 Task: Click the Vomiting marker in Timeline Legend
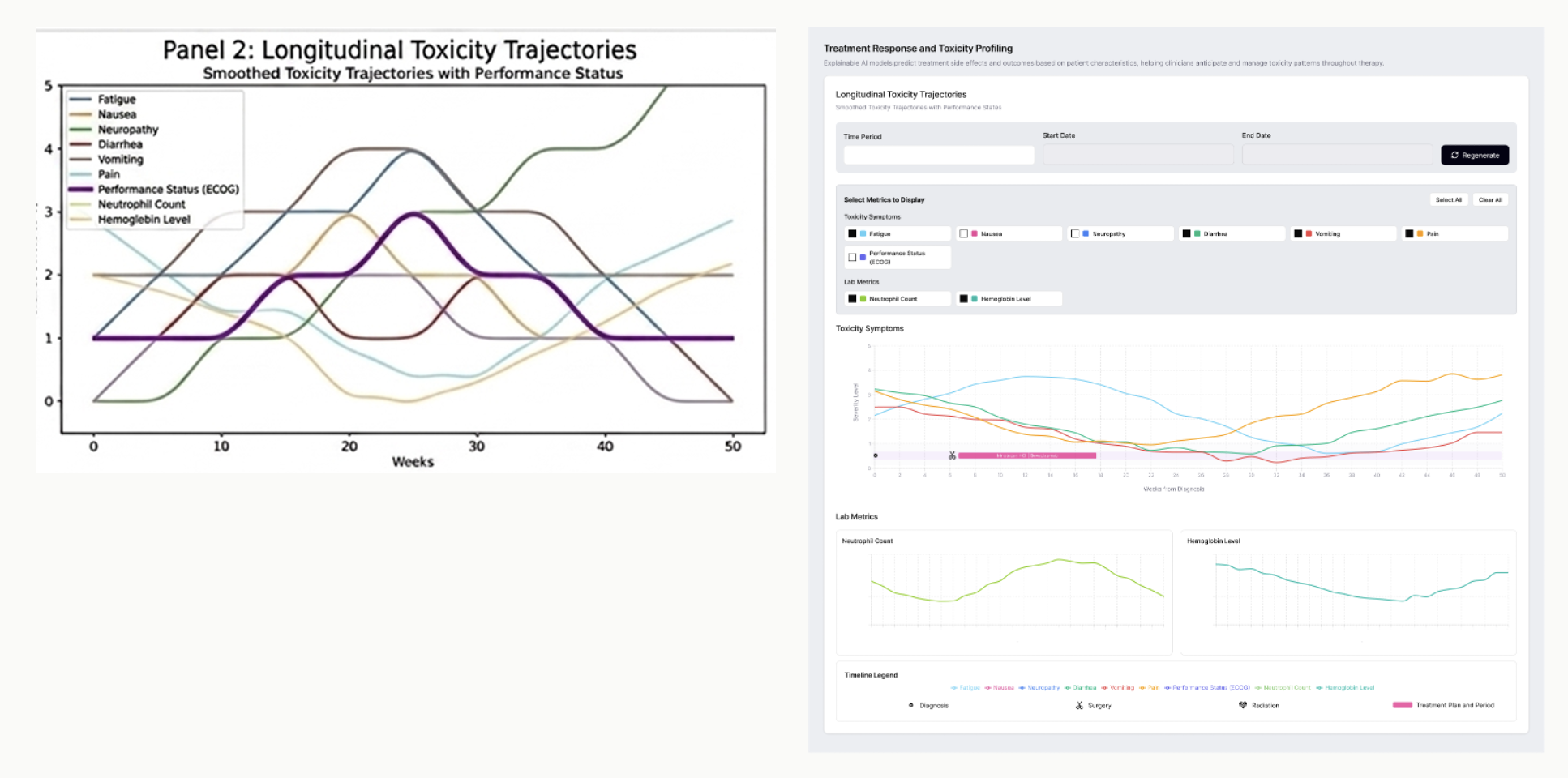[x=1105, y=688]
